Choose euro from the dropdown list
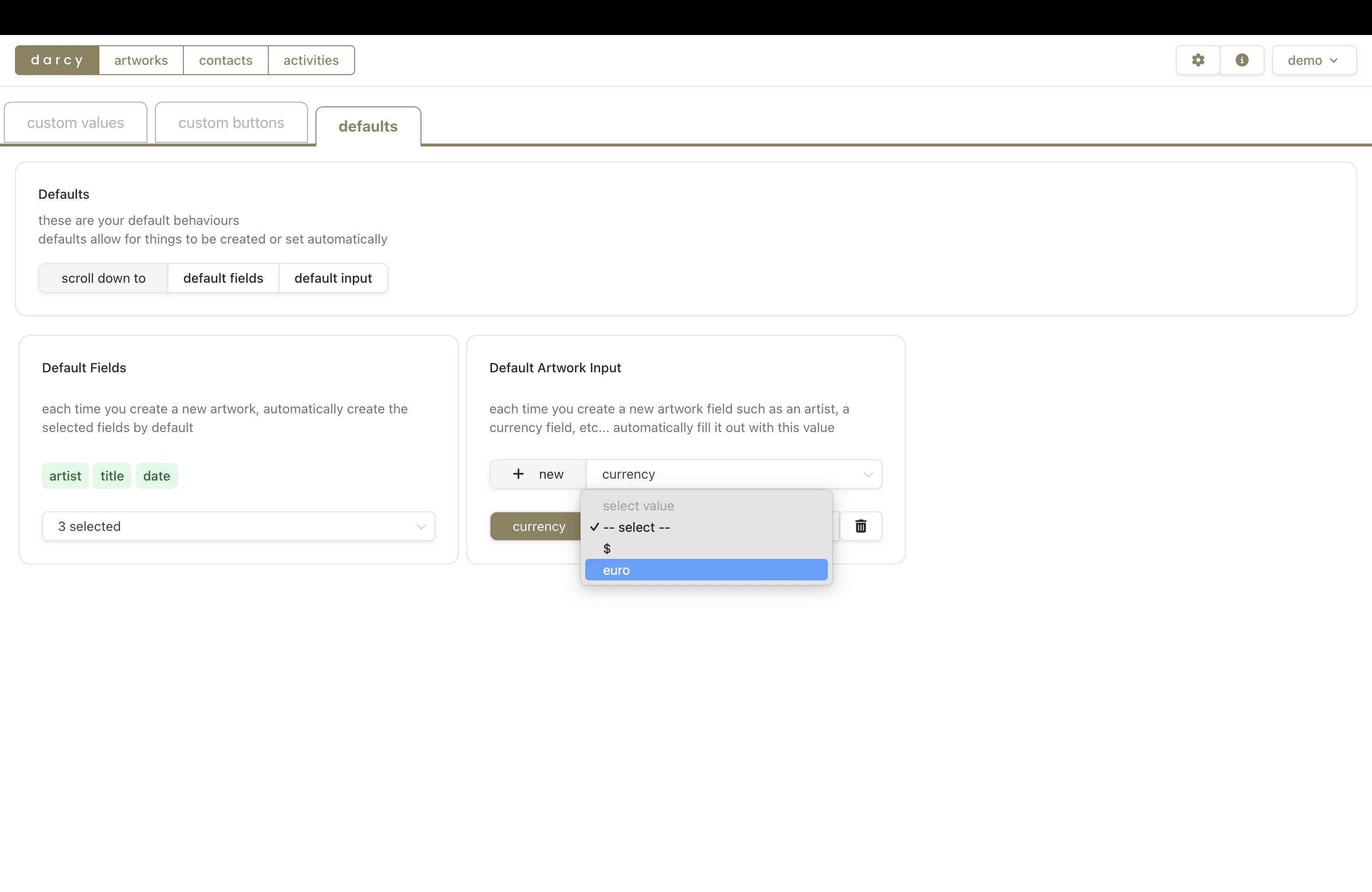 [706, 570]
